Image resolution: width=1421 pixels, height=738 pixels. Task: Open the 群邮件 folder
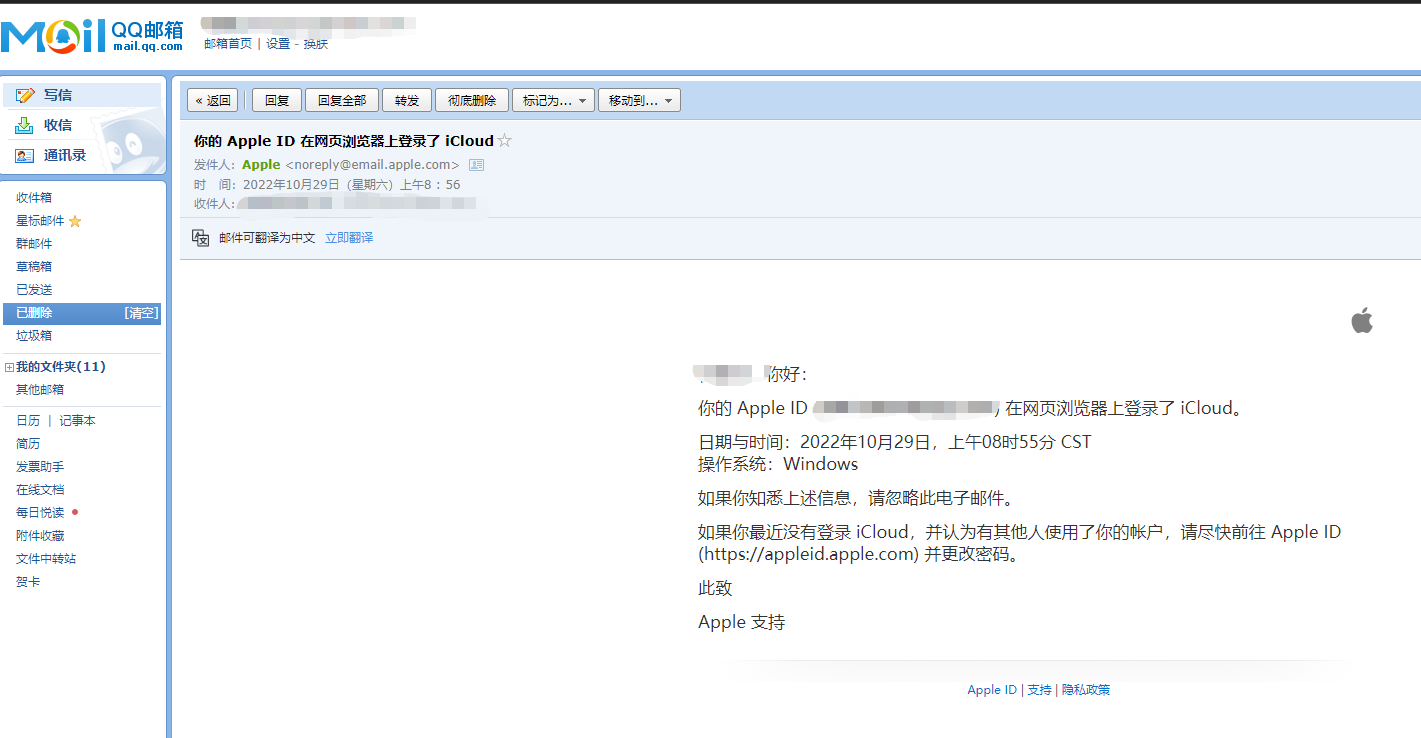point(34,244)
